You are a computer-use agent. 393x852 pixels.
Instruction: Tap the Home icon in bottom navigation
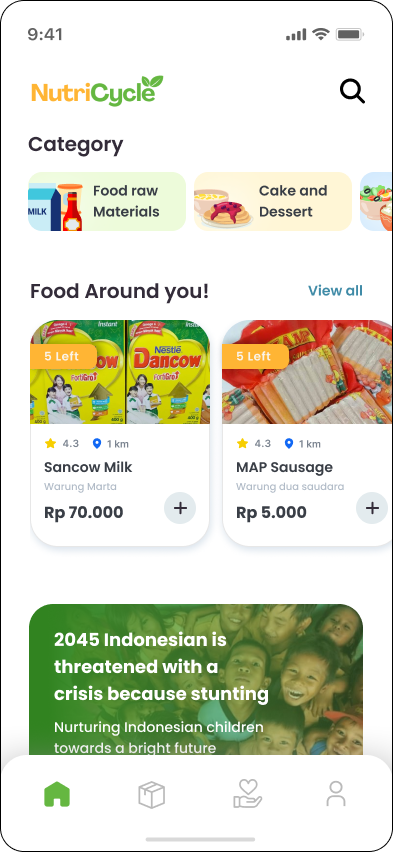(x=57, y=794)
